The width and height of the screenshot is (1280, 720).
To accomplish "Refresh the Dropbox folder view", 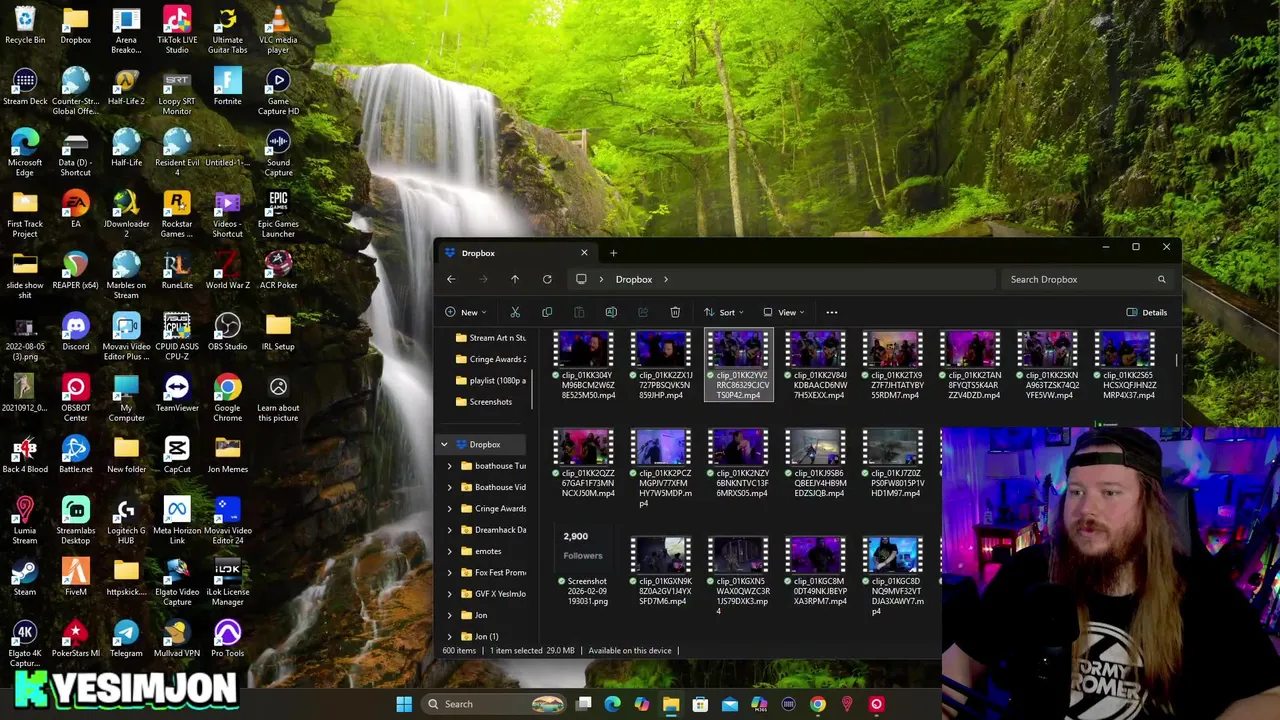I will pyautogui.click(x=547, y=279).
